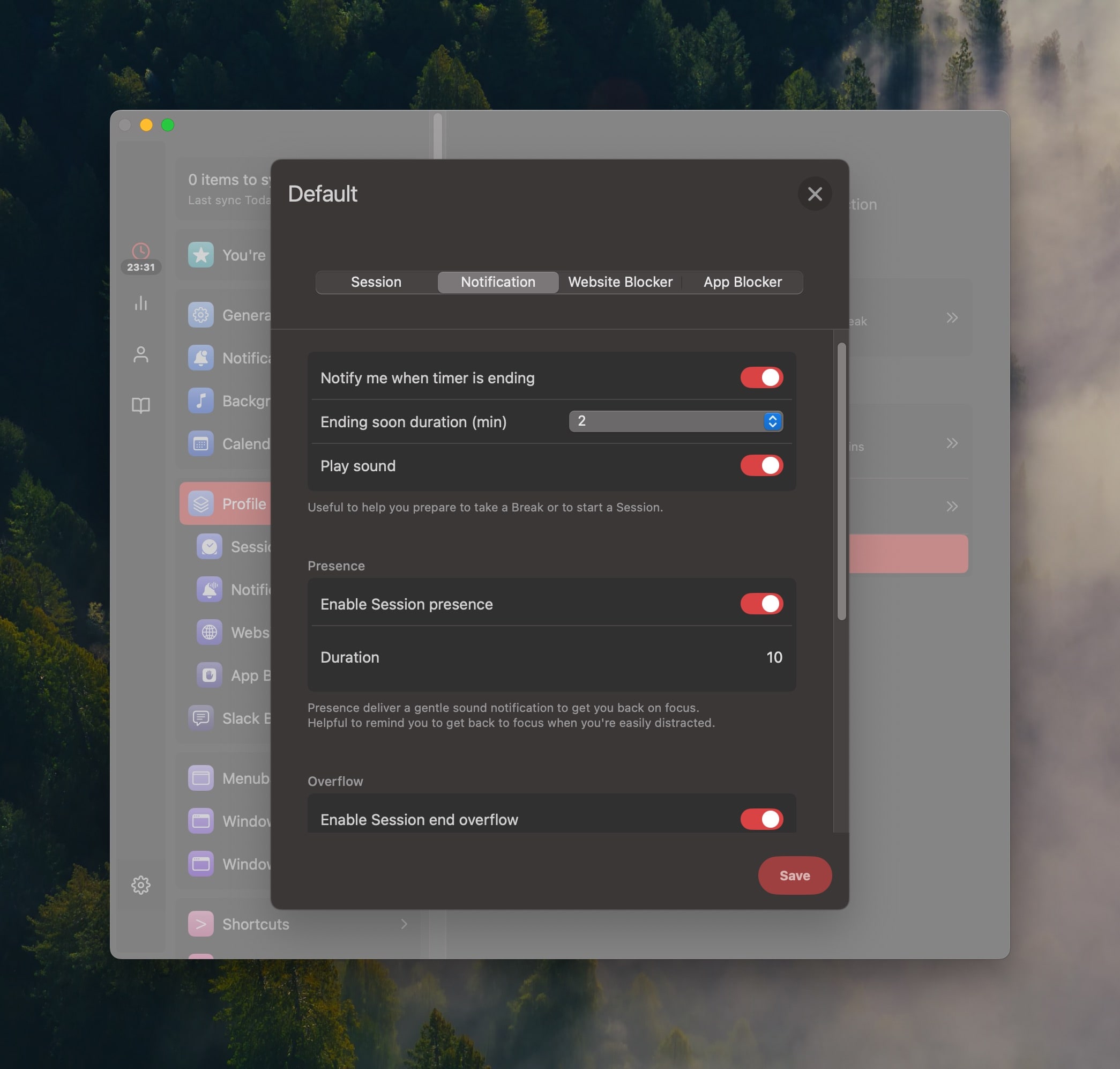Click the dialog's vertical scrollbar
The width and height of the screenshot is (1120, 1069).
click(841, 481)
